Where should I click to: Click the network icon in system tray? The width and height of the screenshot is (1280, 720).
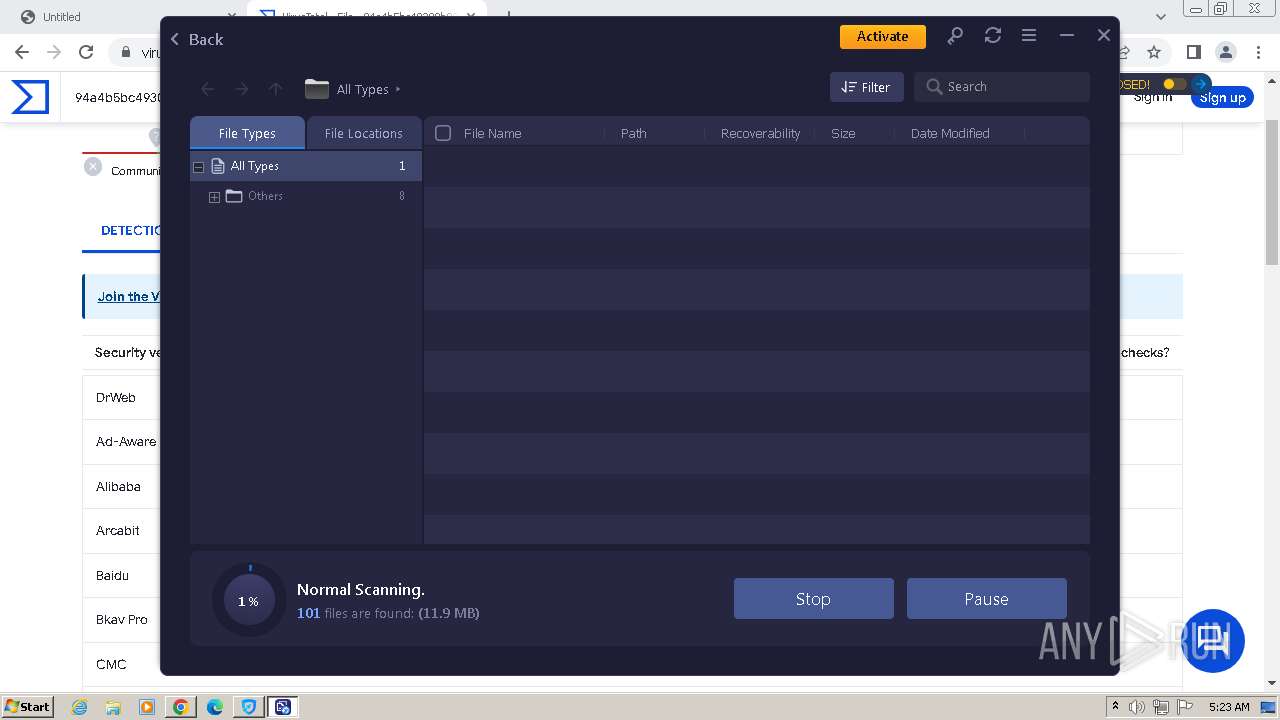1160,707
